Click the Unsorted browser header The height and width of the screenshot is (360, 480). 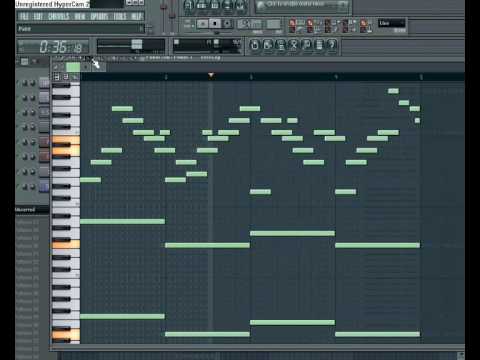point(32,210)
